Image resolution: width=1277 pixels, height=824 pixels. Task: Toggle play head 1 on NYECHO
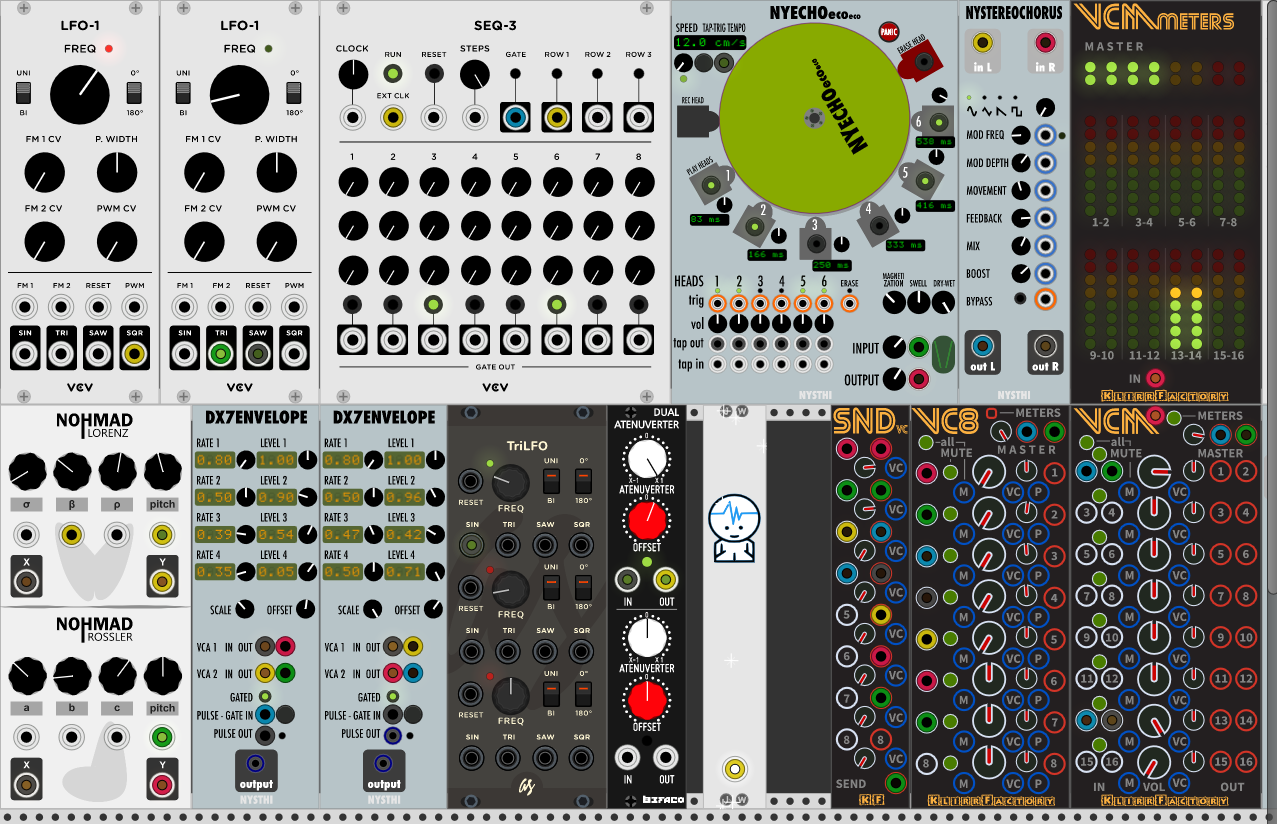click(712, 186)
